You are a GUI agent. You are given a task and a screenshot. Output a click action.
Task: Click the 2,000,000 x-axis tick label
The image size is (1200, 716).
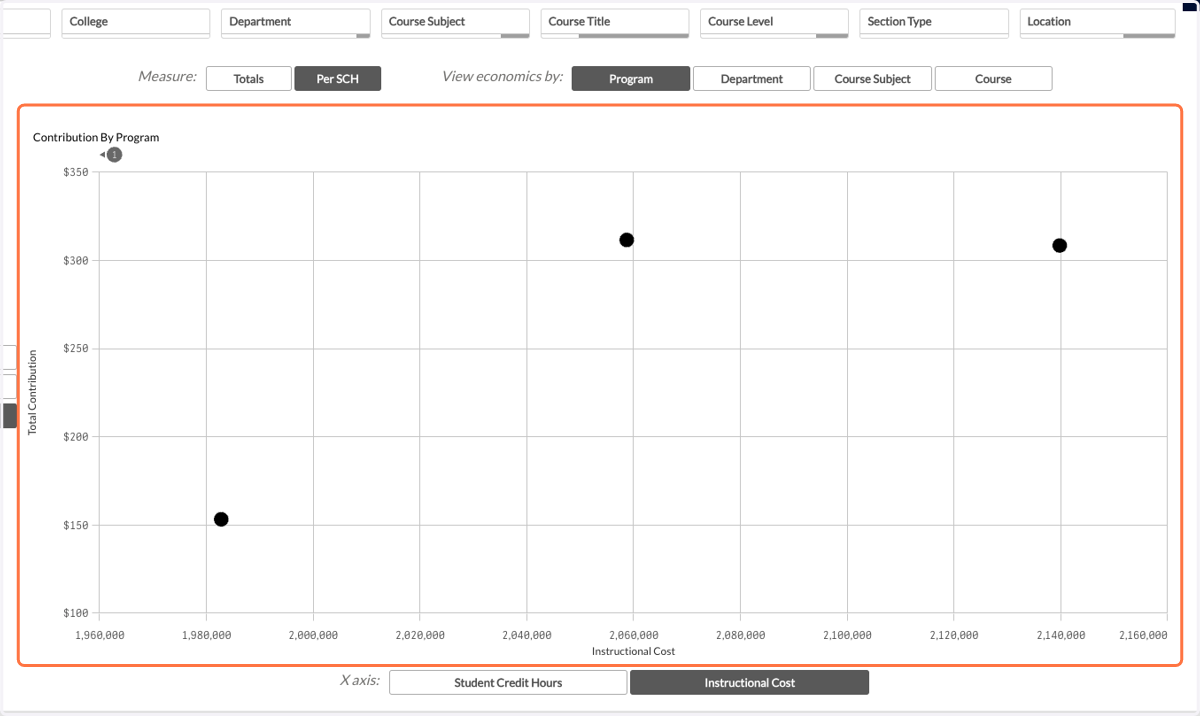click(313, 635)
